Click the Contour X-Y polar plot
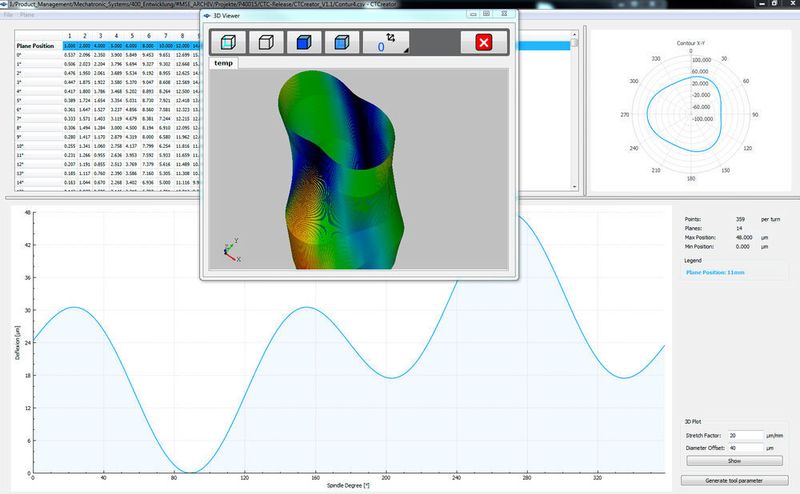This screenshot has height=494, width=800. pos(691,113)
